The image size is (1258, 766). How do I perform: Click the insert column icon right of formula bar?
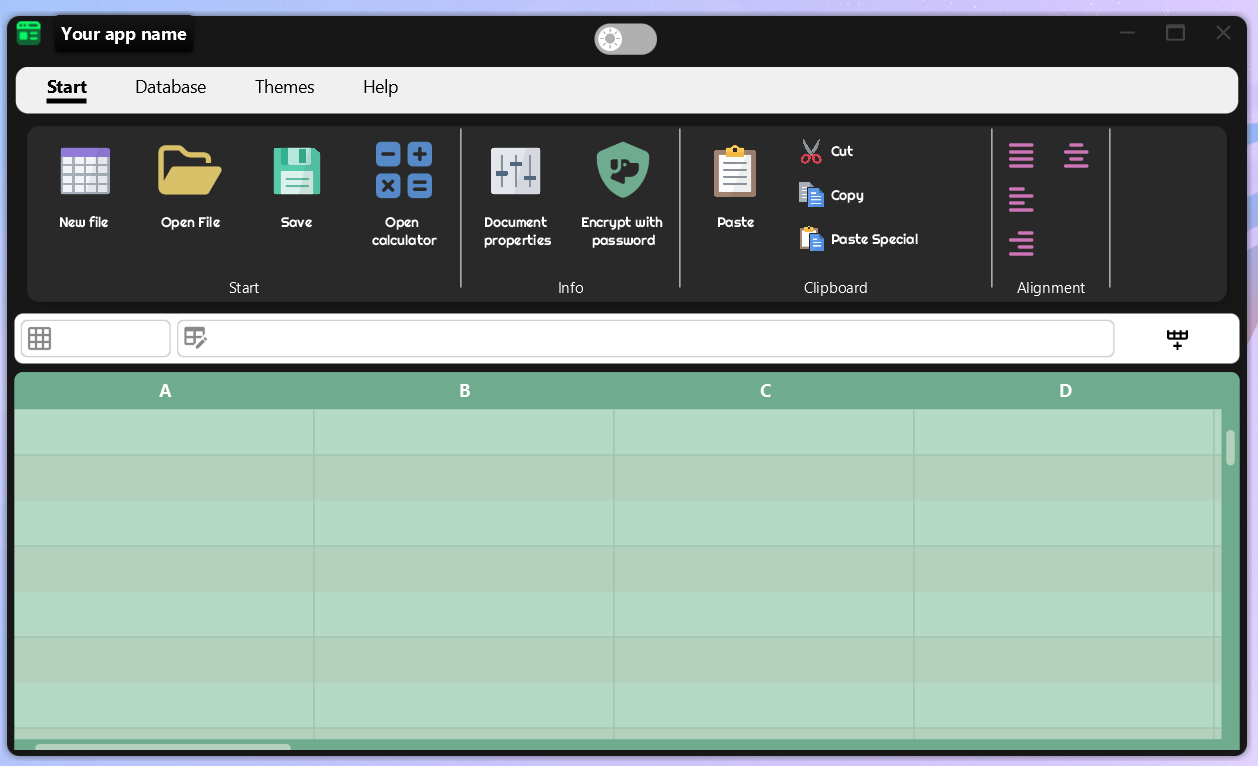tap(1177, 339)
